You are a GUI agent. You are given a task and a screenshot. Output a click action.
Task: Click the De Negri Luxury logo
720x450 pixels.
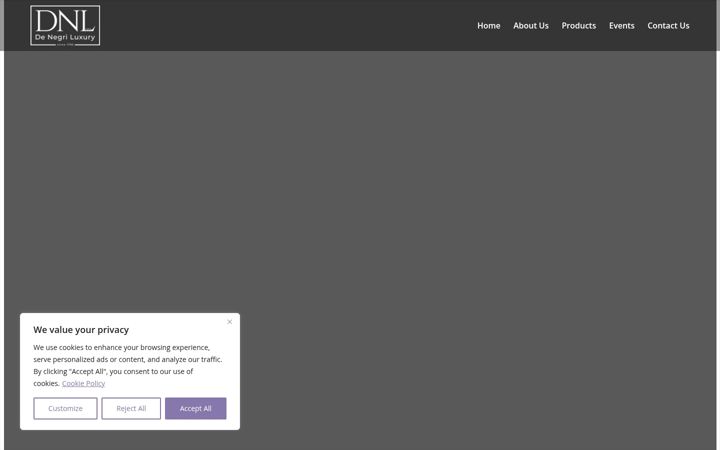[x=65, y=25]
